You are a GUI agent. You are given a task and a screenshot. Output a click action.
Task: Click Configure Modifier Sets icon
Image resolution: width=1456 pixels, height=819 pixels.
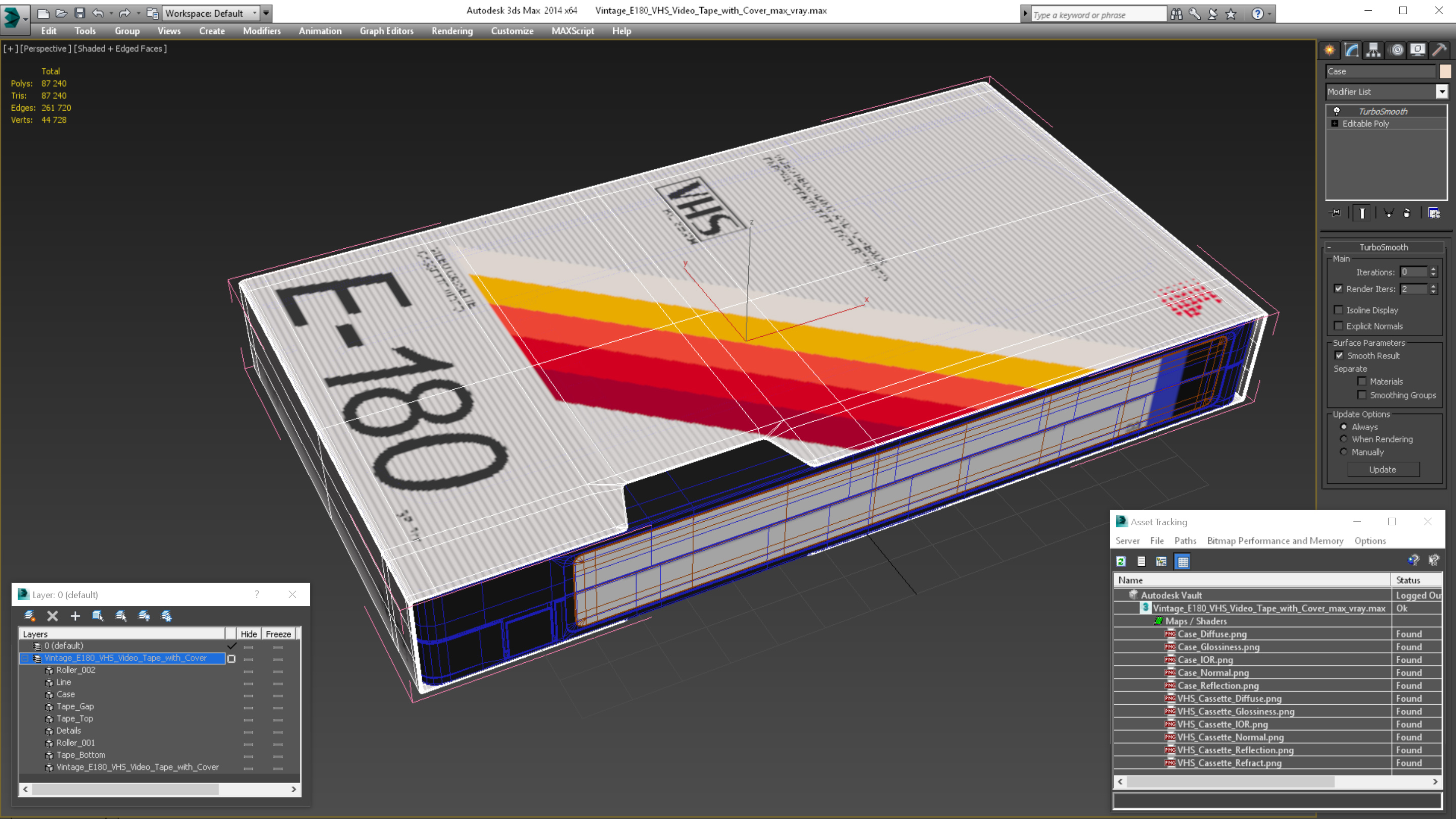[1434, 213]
